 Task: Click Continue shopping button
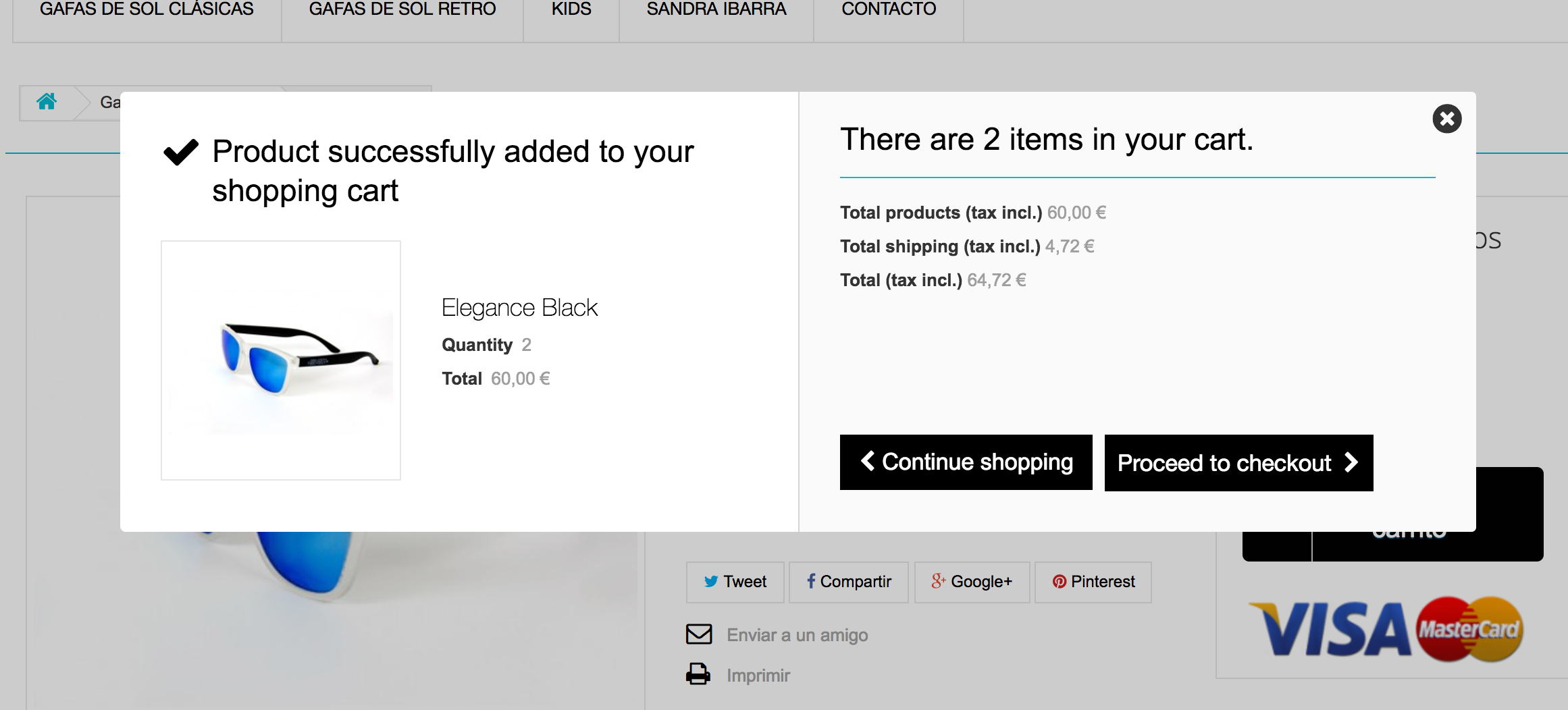coord(966,462)
